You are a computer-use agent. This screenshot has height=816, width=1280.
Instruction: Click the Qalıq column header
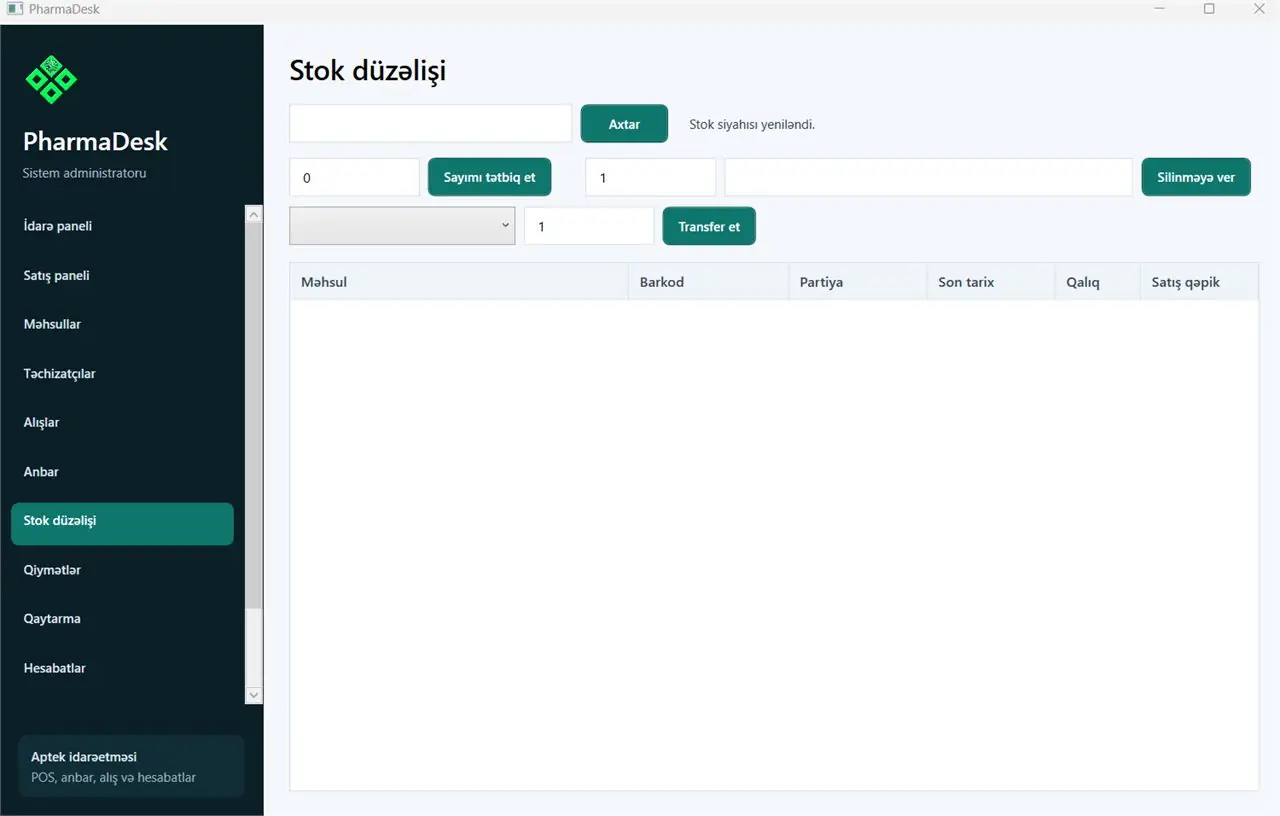(1097, 282)
